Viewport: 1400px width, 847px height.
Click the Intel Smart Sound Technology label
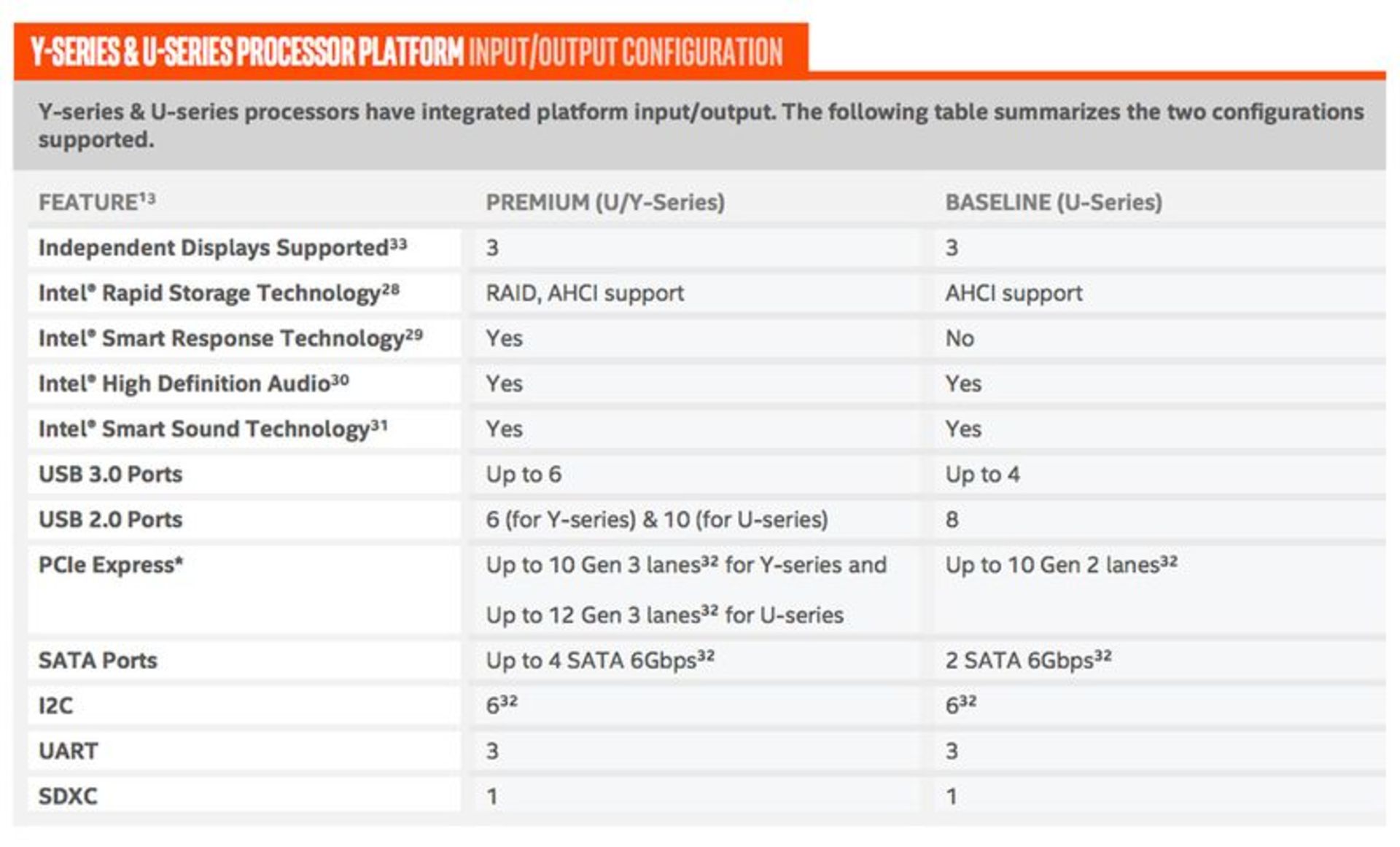pyautogui.click(x=203, y=429)
